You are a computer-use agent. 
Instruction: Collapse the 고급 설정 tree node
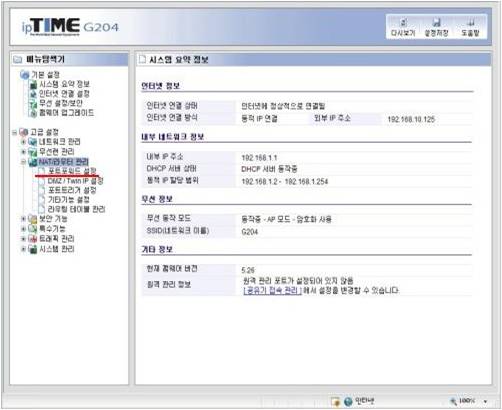14,133
